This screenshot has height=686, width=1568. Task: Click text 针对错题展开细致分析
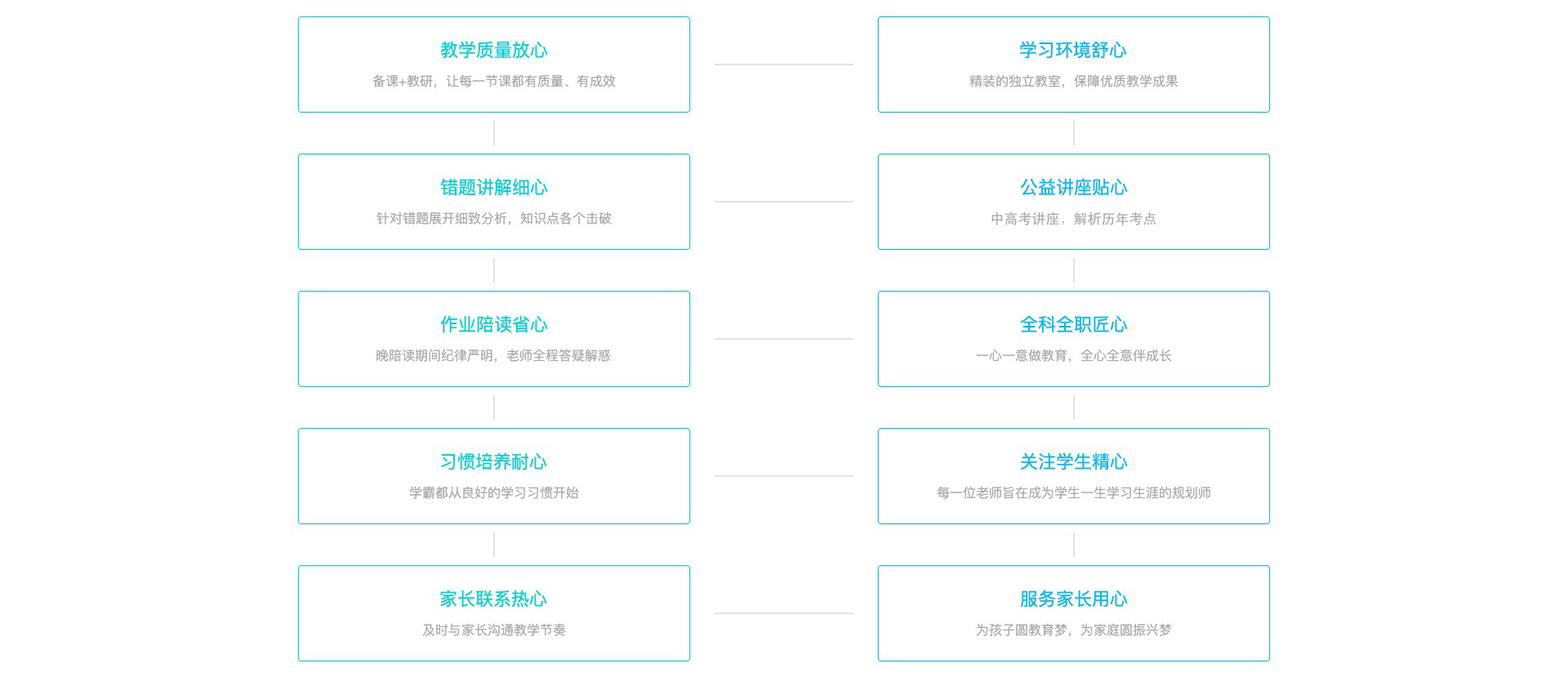tap(442, 218)
